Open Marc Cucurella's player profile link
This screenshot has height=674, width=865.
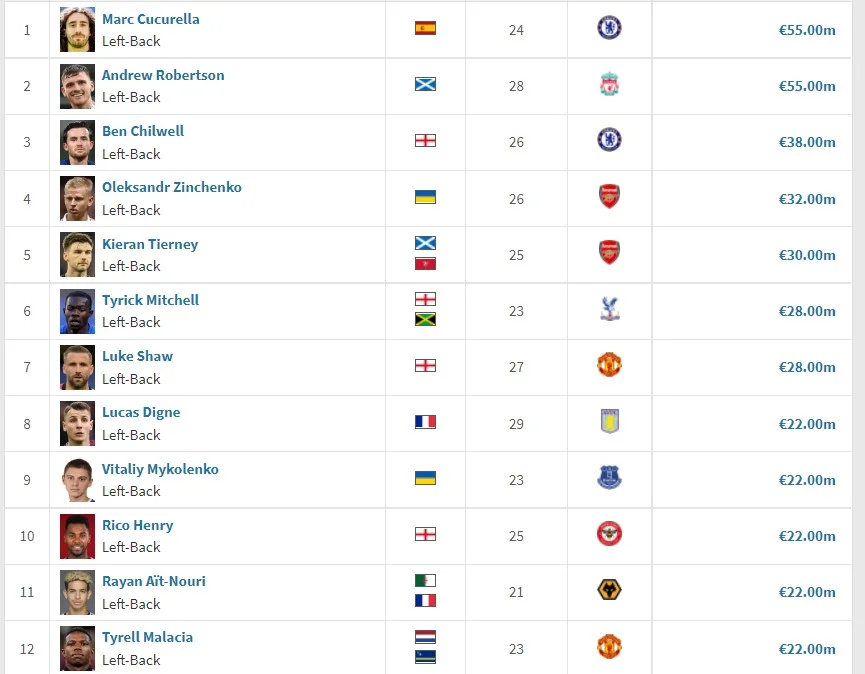pyautogui.click(x=151, y=19)
